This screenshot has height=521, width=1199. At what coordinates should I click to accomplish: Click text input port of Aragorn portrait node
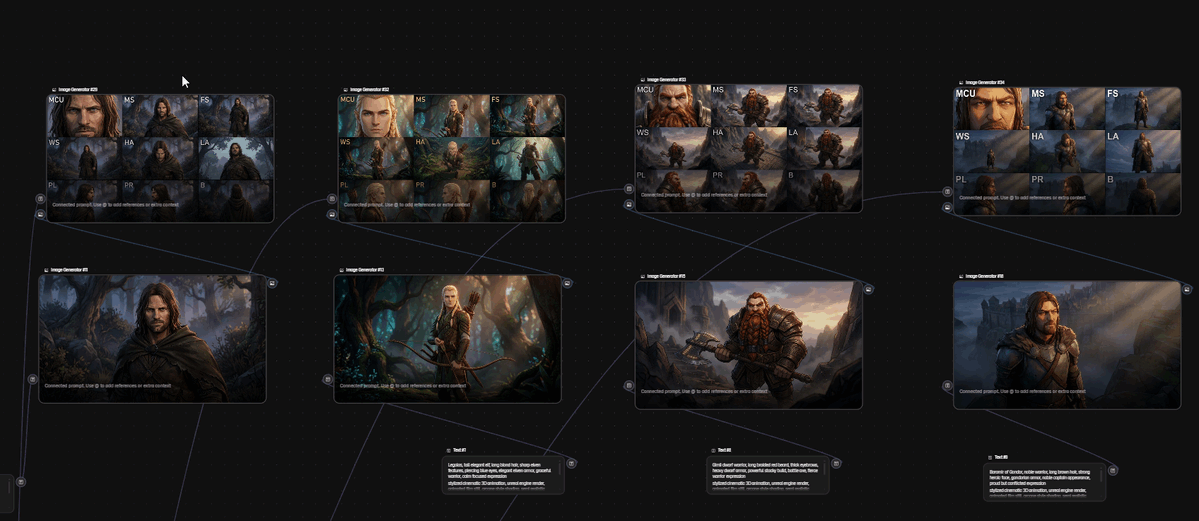coord(32,379)
